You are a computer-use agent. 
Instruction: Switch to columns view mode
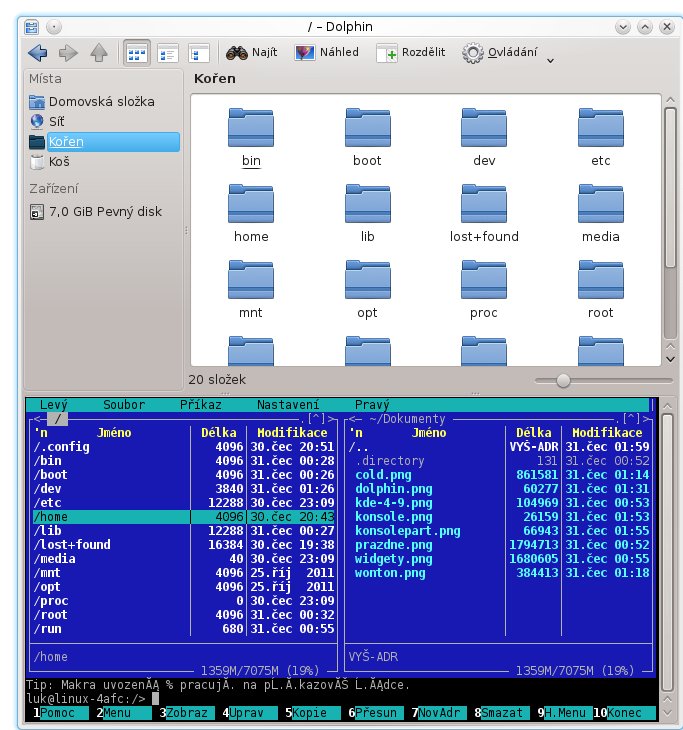pyautogui.click(x=199, y=53)
